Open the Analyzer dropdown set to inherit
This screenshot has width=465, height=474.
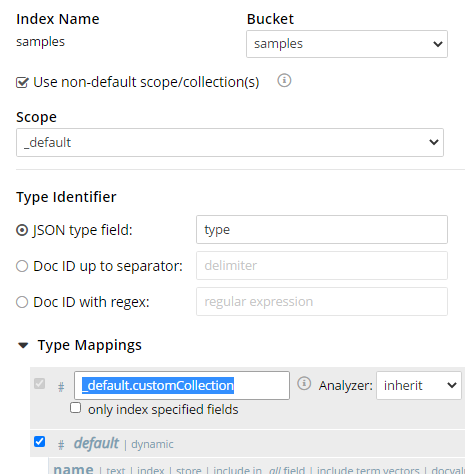point(419,386)
